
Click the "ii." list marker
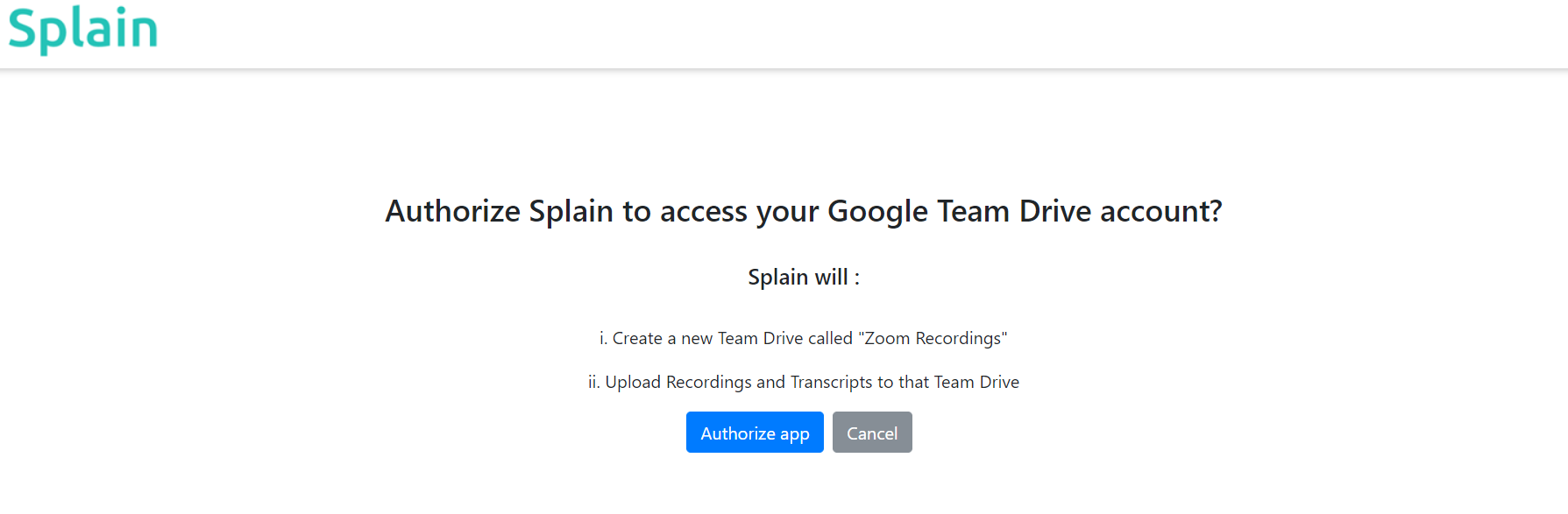(x=593, y=382)
